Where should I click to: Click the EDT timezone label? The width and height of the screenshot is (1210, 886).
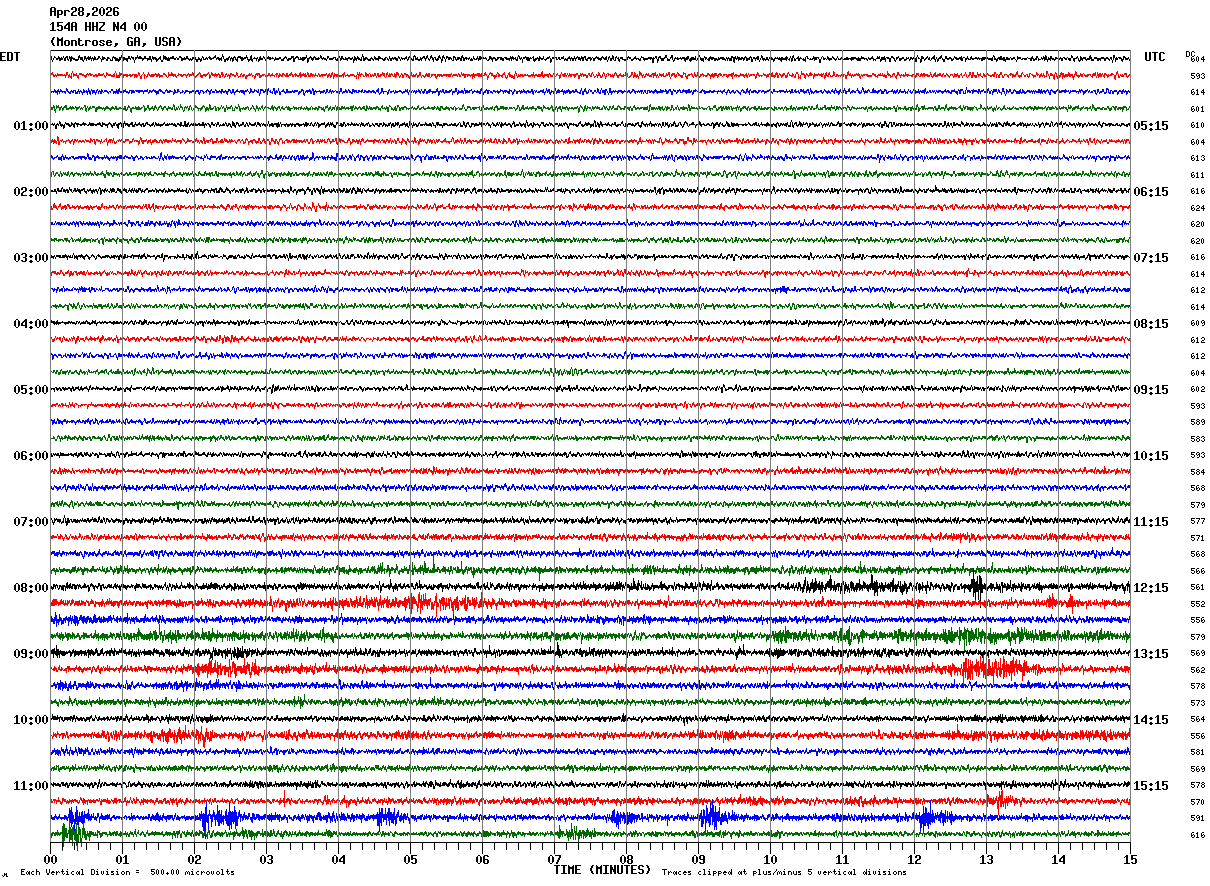10,57
